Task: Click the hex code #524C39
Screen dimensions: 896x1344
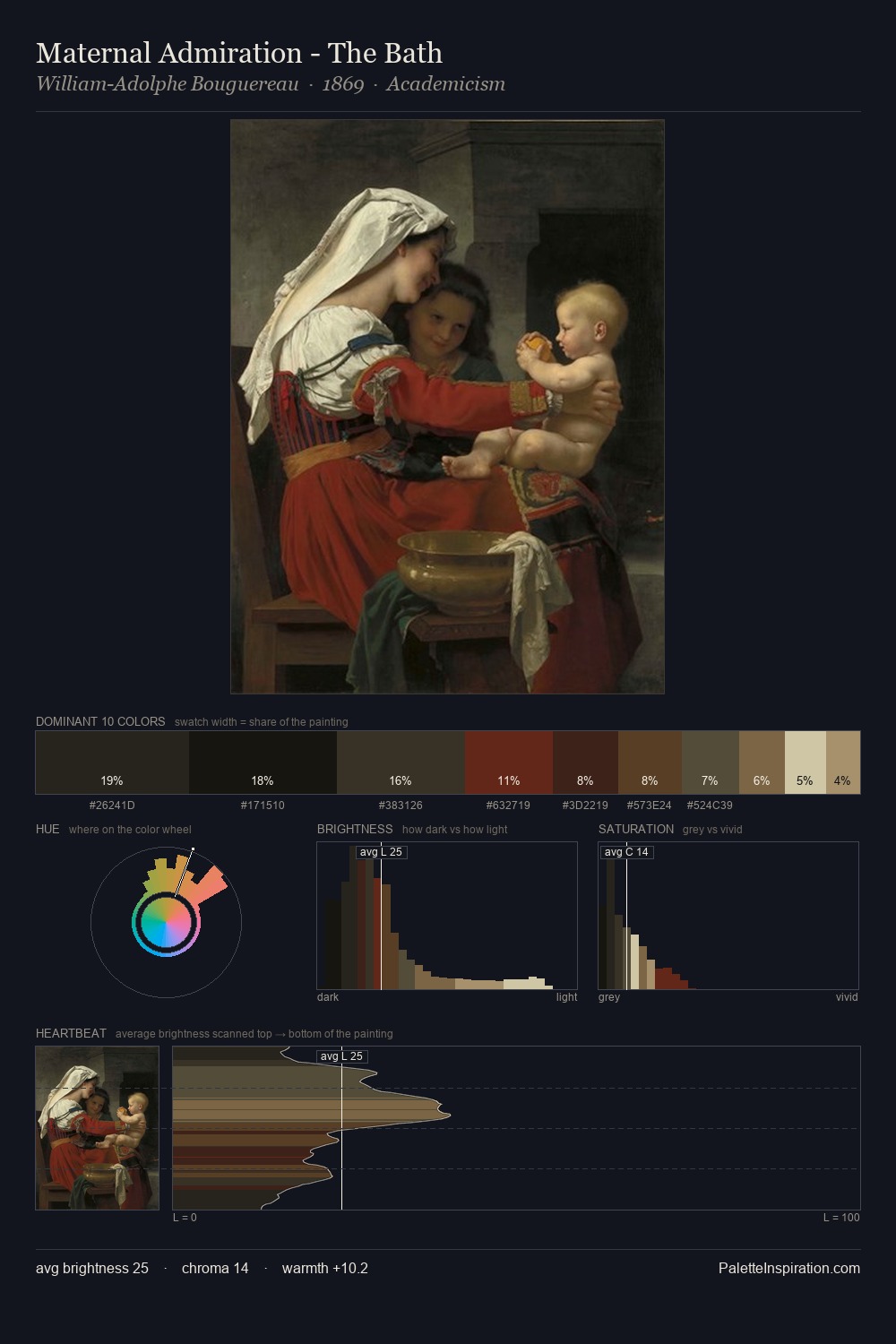Action: [710, 806]
